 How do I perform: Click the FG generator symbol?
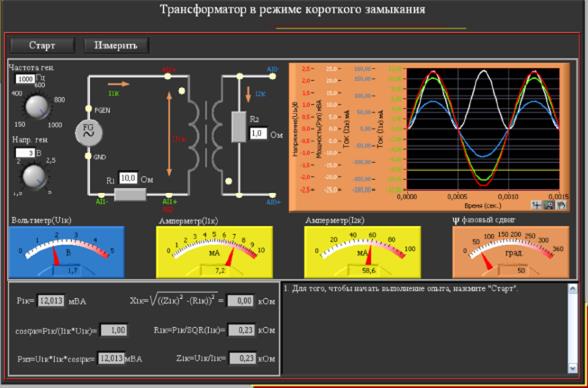(x=89, y=133)
